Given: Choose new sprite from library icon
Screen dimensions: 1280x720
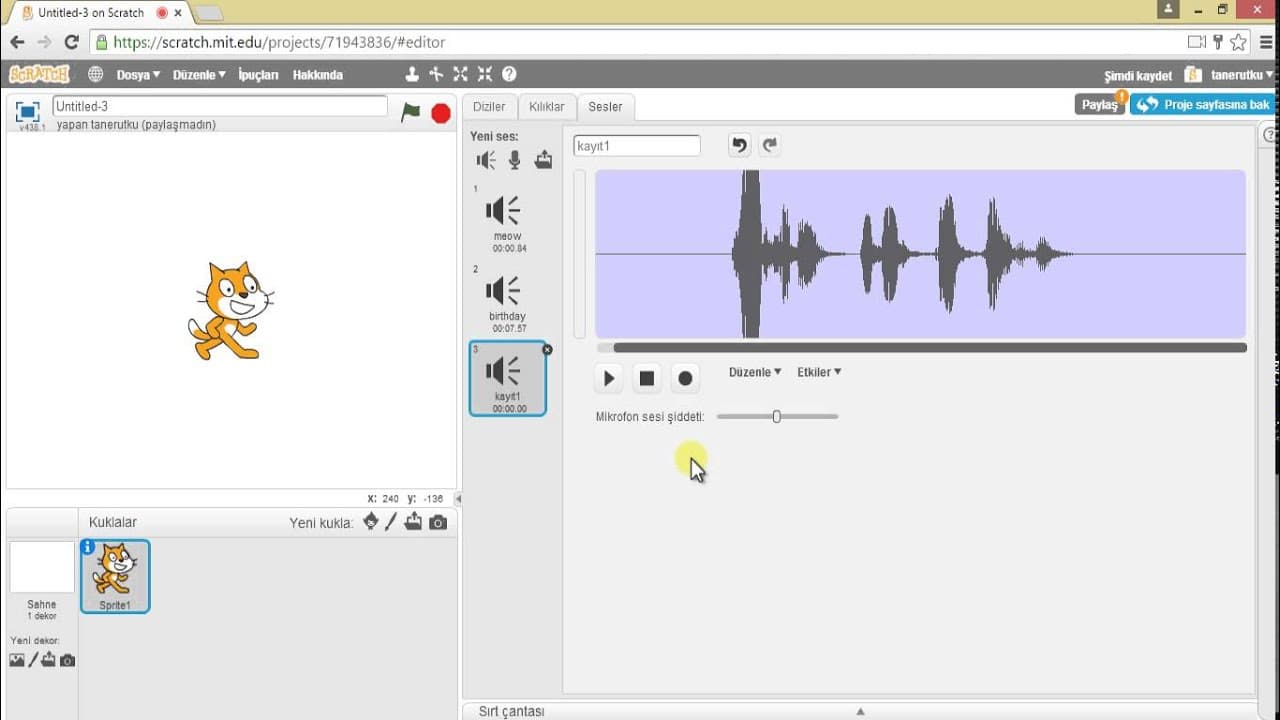Looking at the screenshot, I should (371, 521).
